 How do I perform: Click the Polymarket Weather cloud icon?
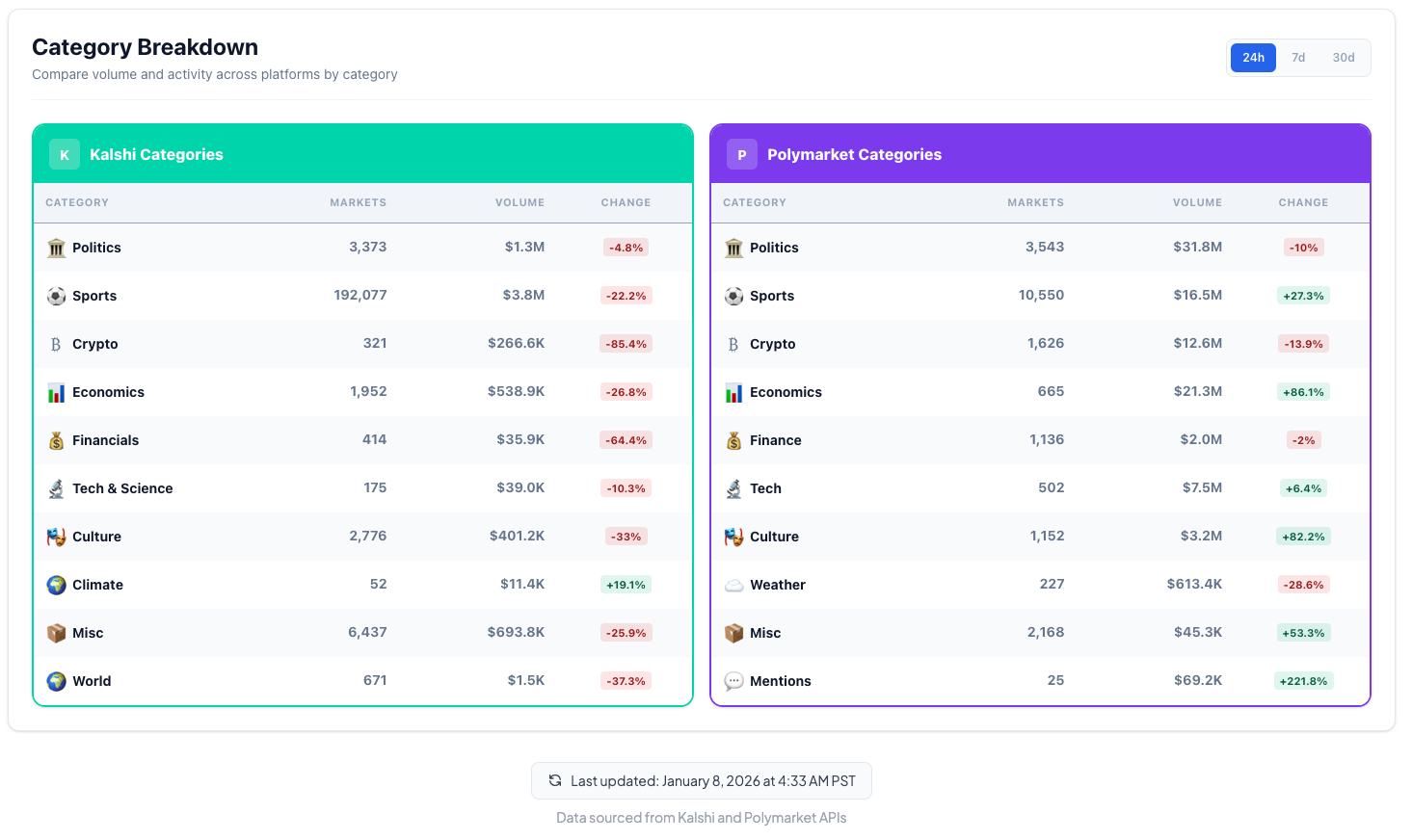click(734, 585)
